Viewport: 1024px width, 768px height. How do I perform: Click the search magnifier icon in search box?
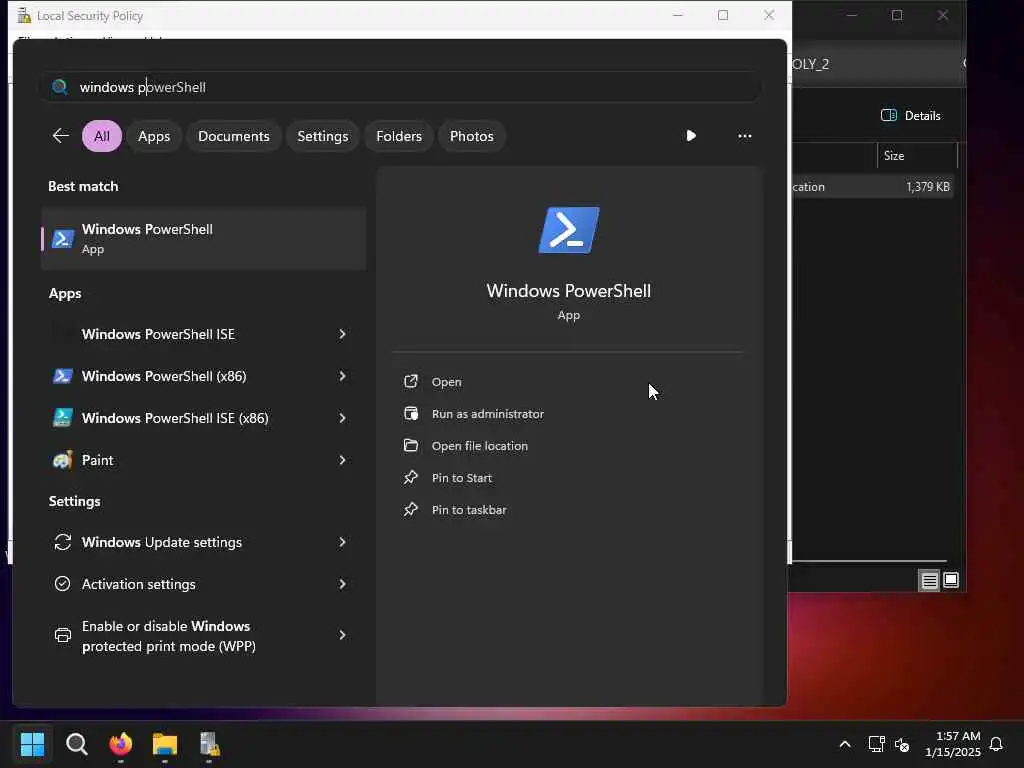tap(59, 87)
